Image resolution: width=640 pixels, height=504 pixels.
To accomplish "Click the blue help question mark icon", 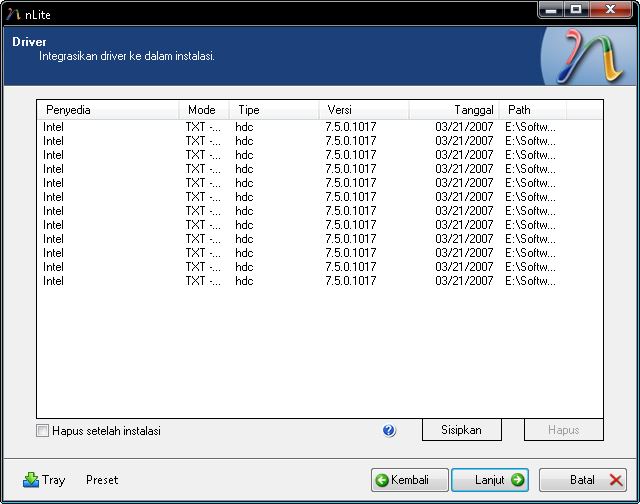I will [x=389, y=430].
